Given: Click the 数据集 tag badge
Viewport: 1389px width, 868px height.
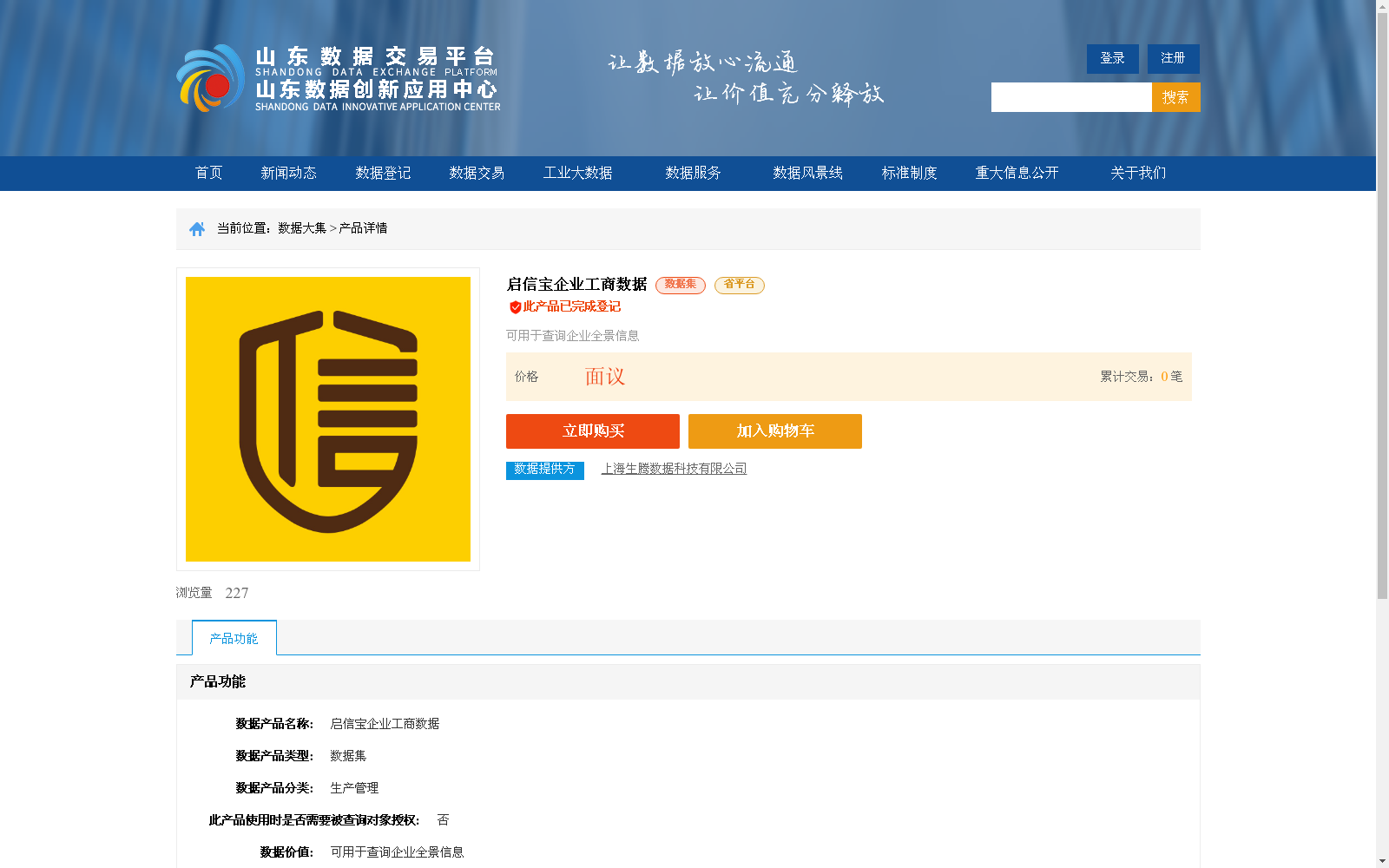Looking at the screenshot, I should (681, 285).
